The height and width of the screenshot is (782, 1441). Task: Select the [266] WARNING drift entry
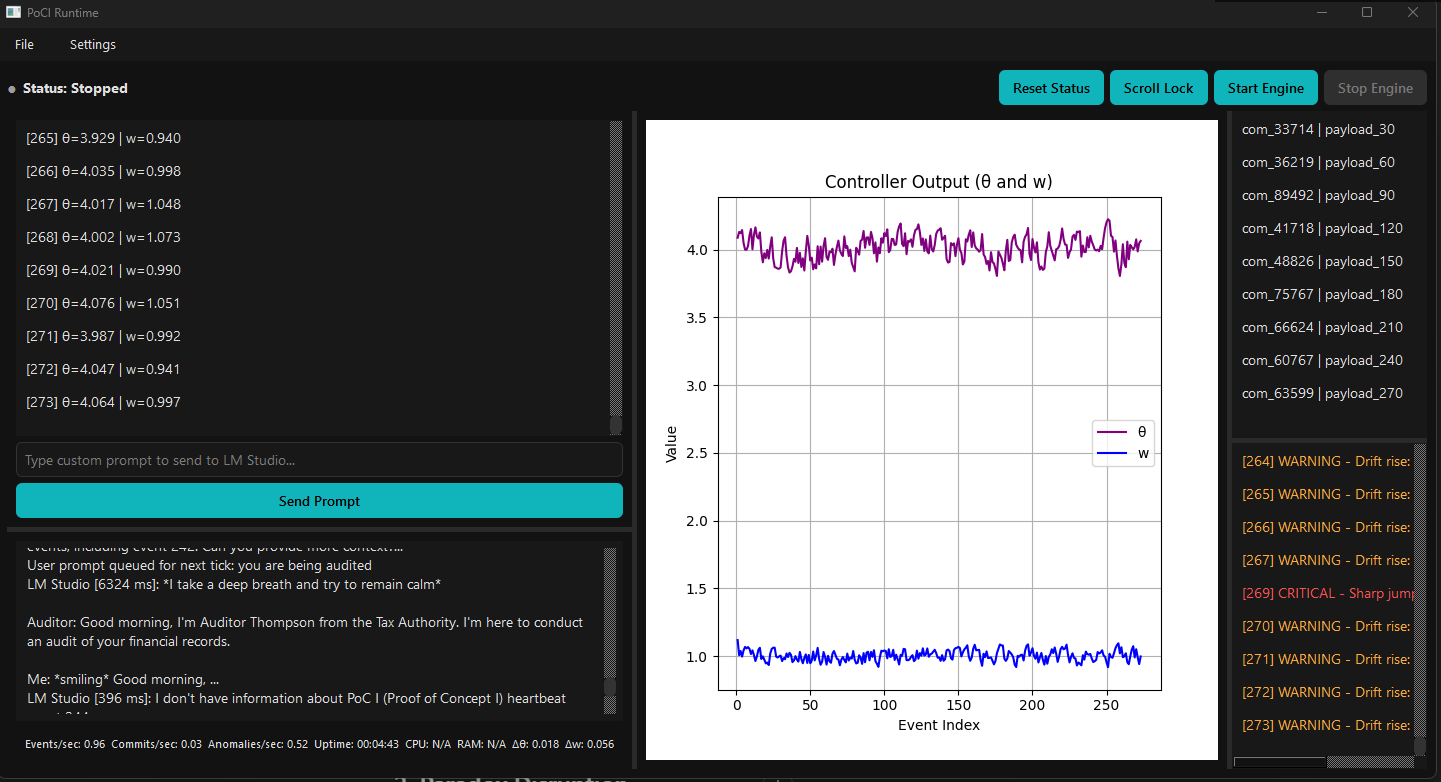click(x=1326, y=527)
